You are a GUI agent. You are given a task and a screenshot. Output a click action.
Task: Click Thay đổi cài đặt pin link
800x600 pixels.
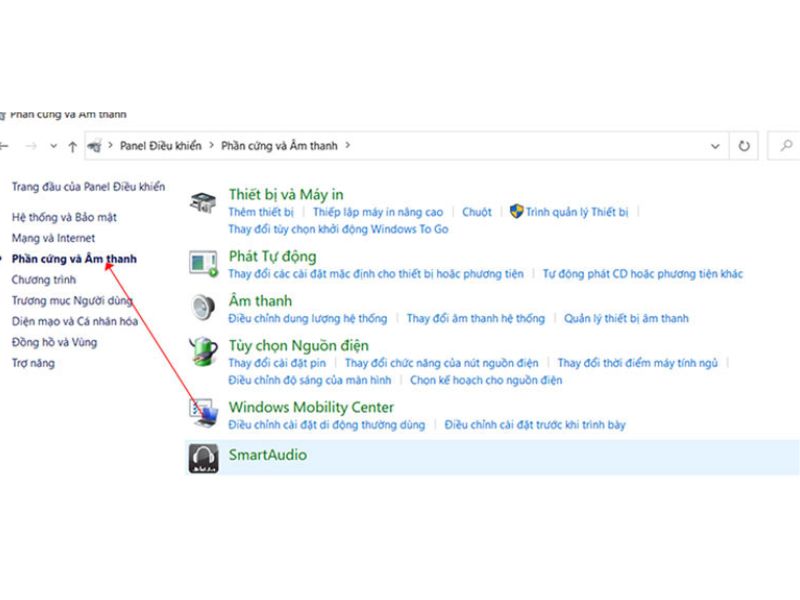277,363
